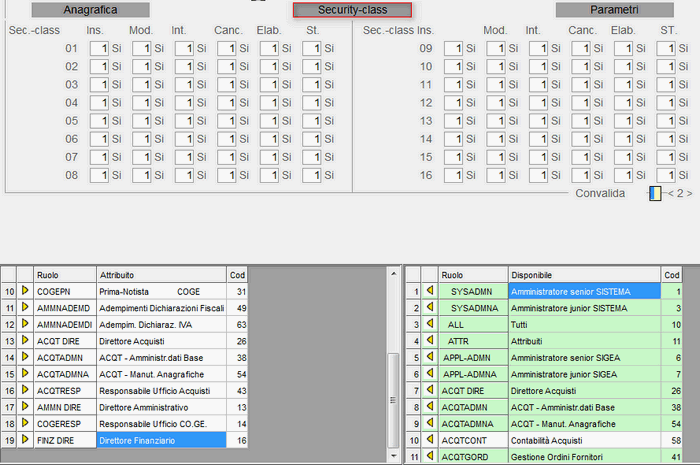Click the page indicator '< 2 >'
Screen dimensions: 700x465
680,193
